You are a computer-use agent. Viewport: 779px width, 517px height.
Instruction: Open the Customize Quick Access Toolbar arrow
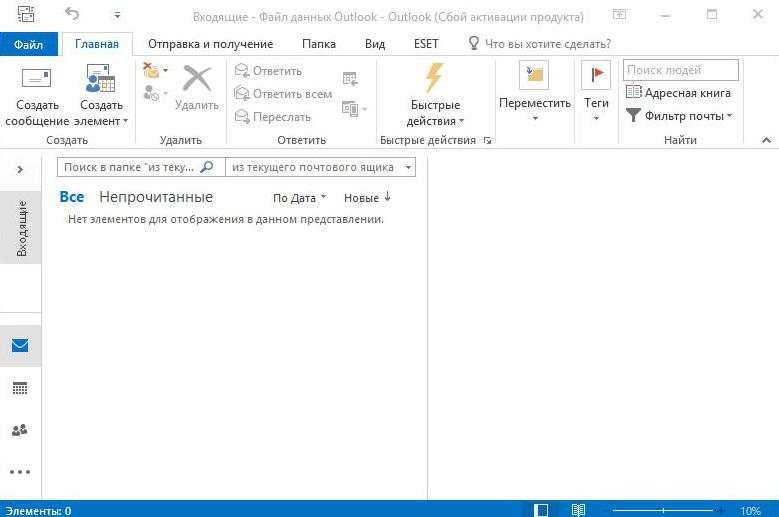[x=117, y=15]
